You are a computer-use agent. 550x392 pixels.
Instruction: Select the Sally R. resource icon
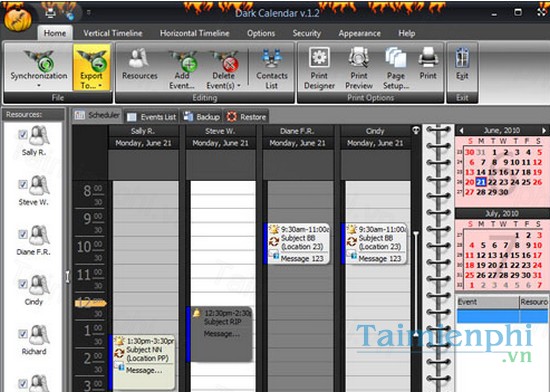click(x=39, y=135)
